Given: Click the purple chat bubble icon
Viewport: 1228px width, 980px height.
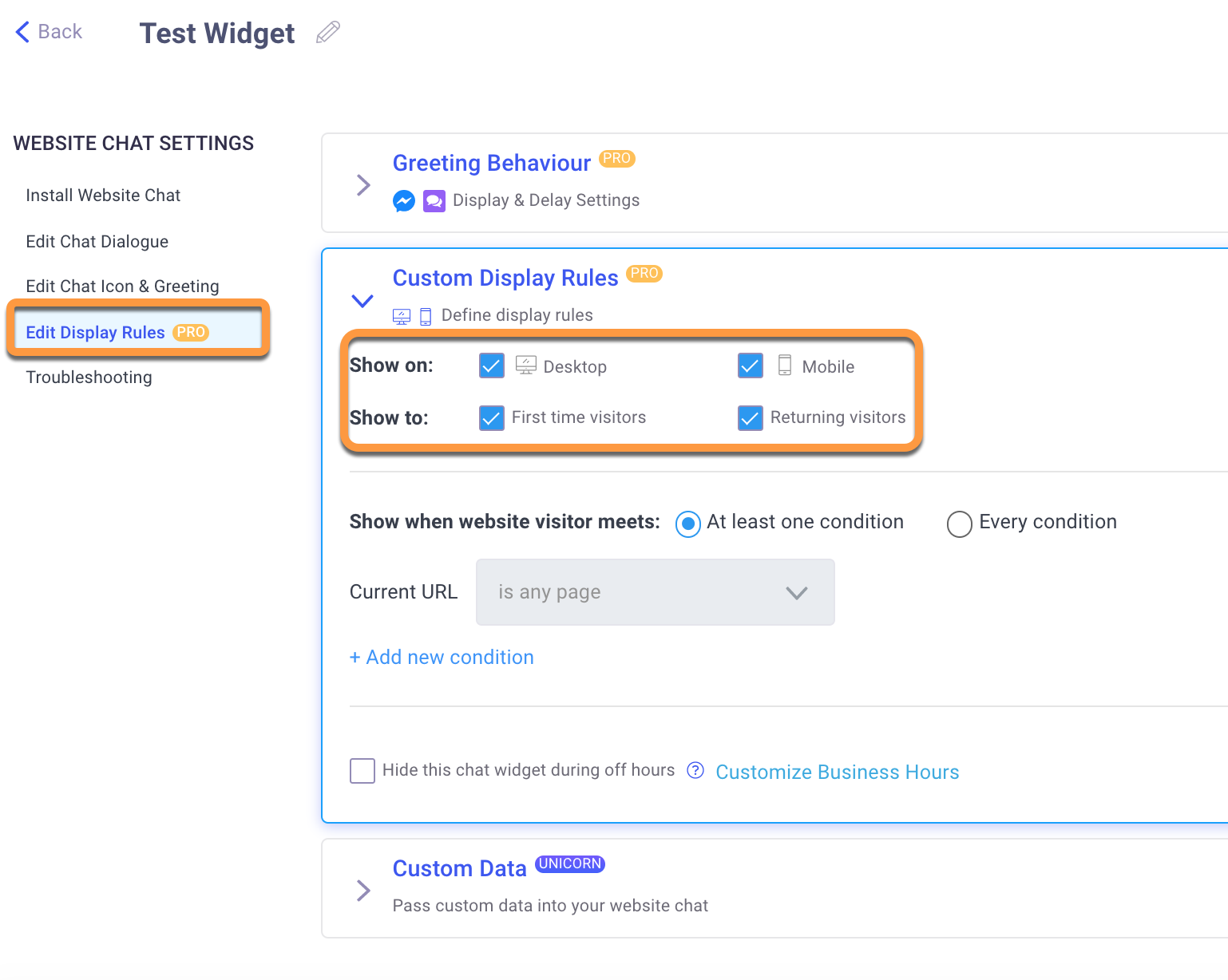Looking at the screenshot, I should (434, 201).
